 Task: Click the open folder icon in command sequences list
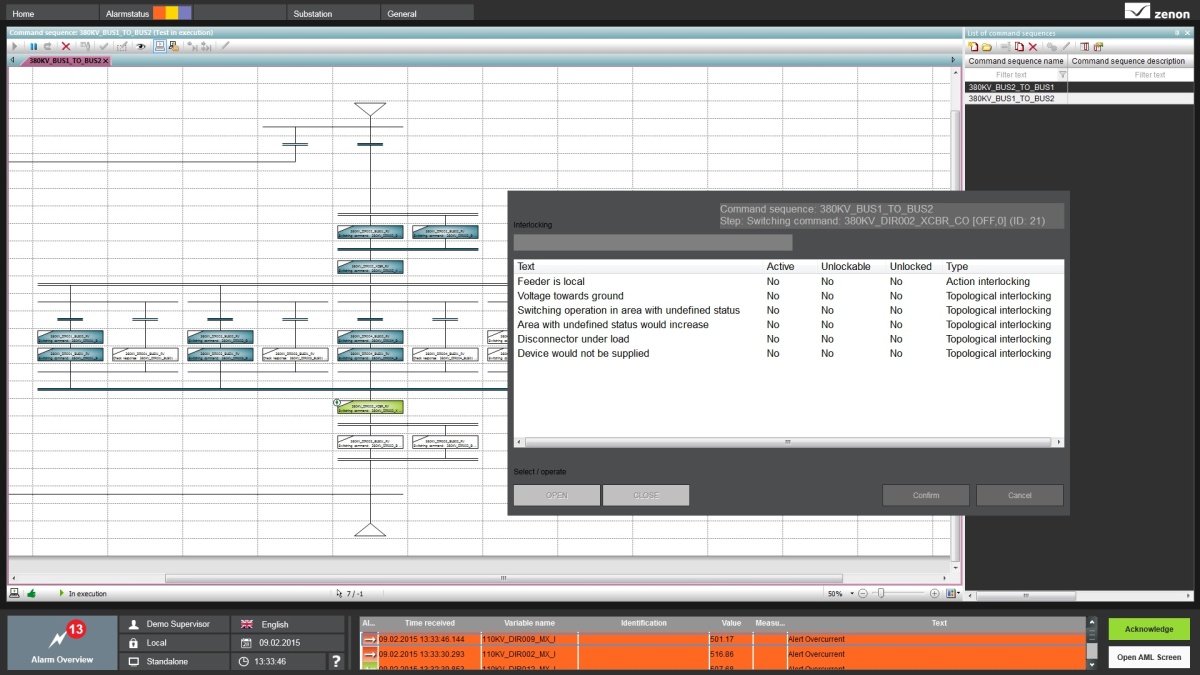(987, 46)
